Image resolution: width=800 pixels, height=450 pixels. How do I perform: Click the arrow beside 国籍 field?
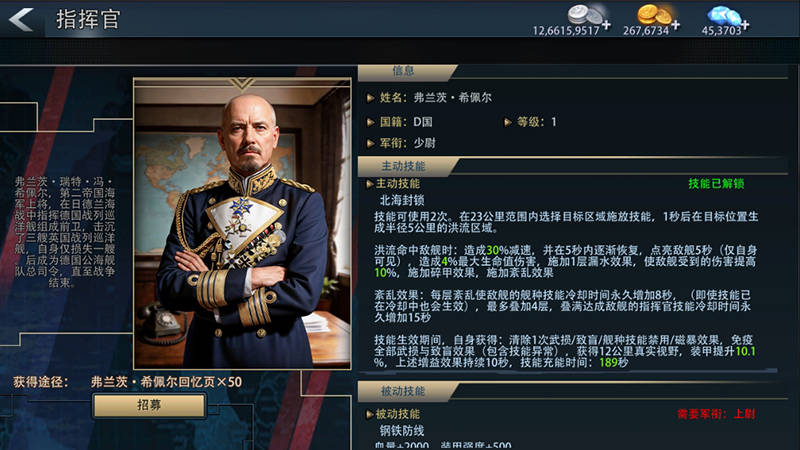tap(370, 122)
